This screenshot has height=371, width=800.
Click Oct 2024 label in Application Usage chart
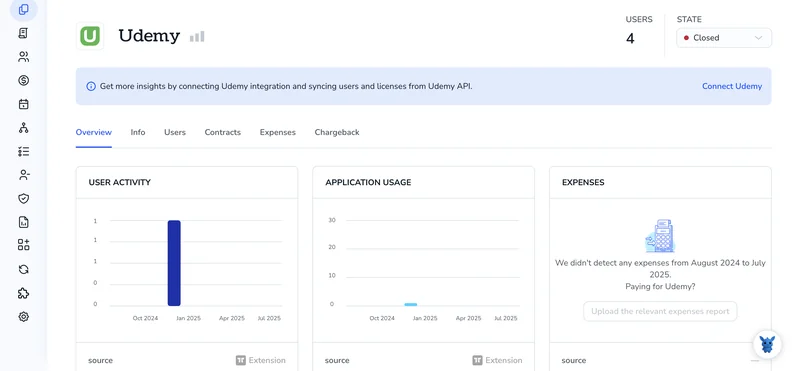click(x=382, y=318)
